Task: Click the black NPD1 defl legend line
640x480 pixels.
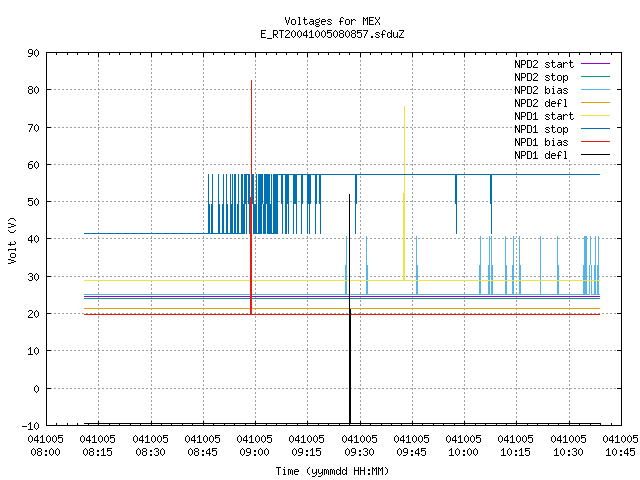Action: point(595,155)
